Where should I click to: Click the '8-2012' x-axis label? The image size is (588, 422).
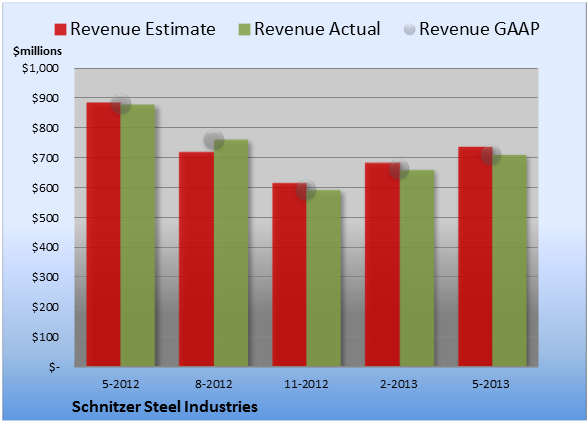214,384
